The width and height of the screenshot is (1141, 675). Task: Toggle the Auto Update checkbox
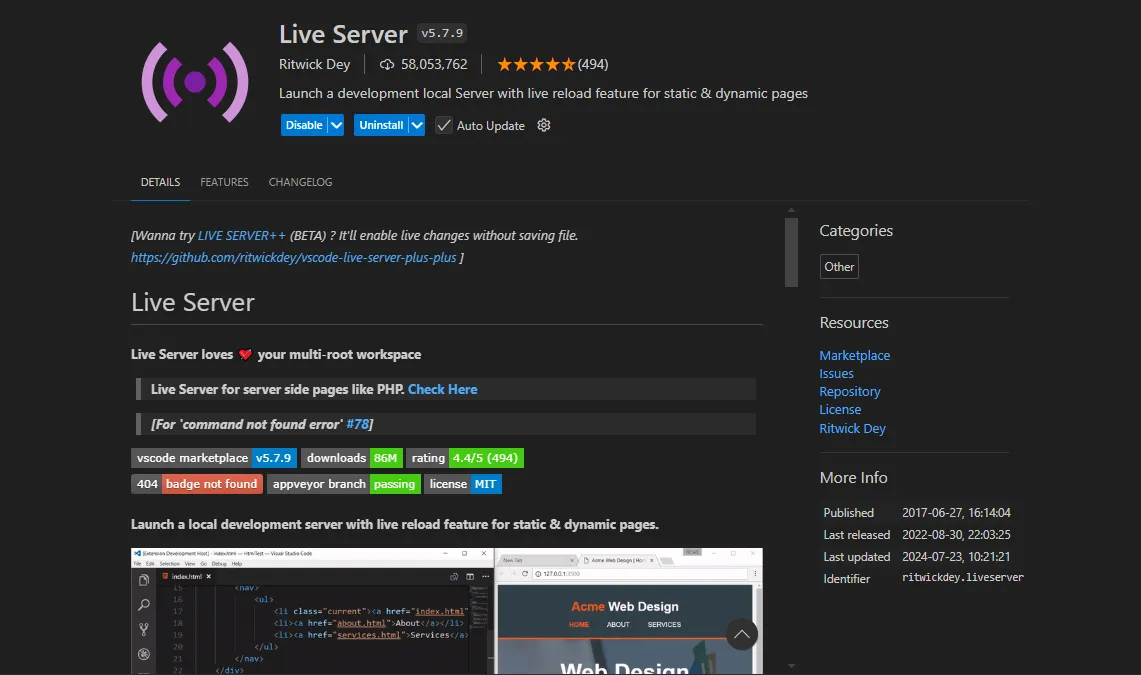click(x=443, y=125)
